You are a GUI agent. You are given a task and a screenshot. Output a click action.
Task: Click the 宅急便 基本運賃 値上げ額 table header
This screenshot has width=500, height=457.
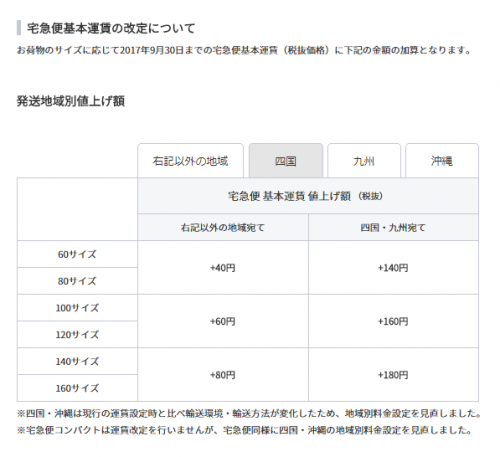click(x=308, y=196)
